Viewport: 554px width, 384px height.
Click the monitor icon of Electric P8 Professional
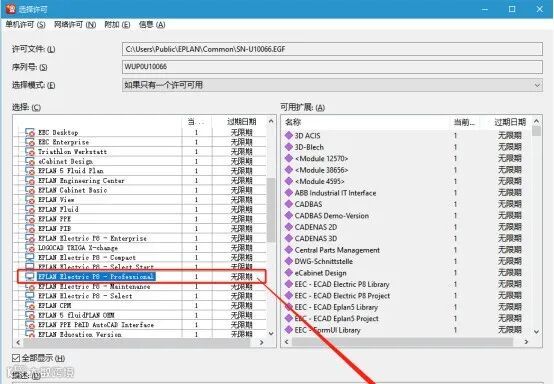(x=30, y=277)
